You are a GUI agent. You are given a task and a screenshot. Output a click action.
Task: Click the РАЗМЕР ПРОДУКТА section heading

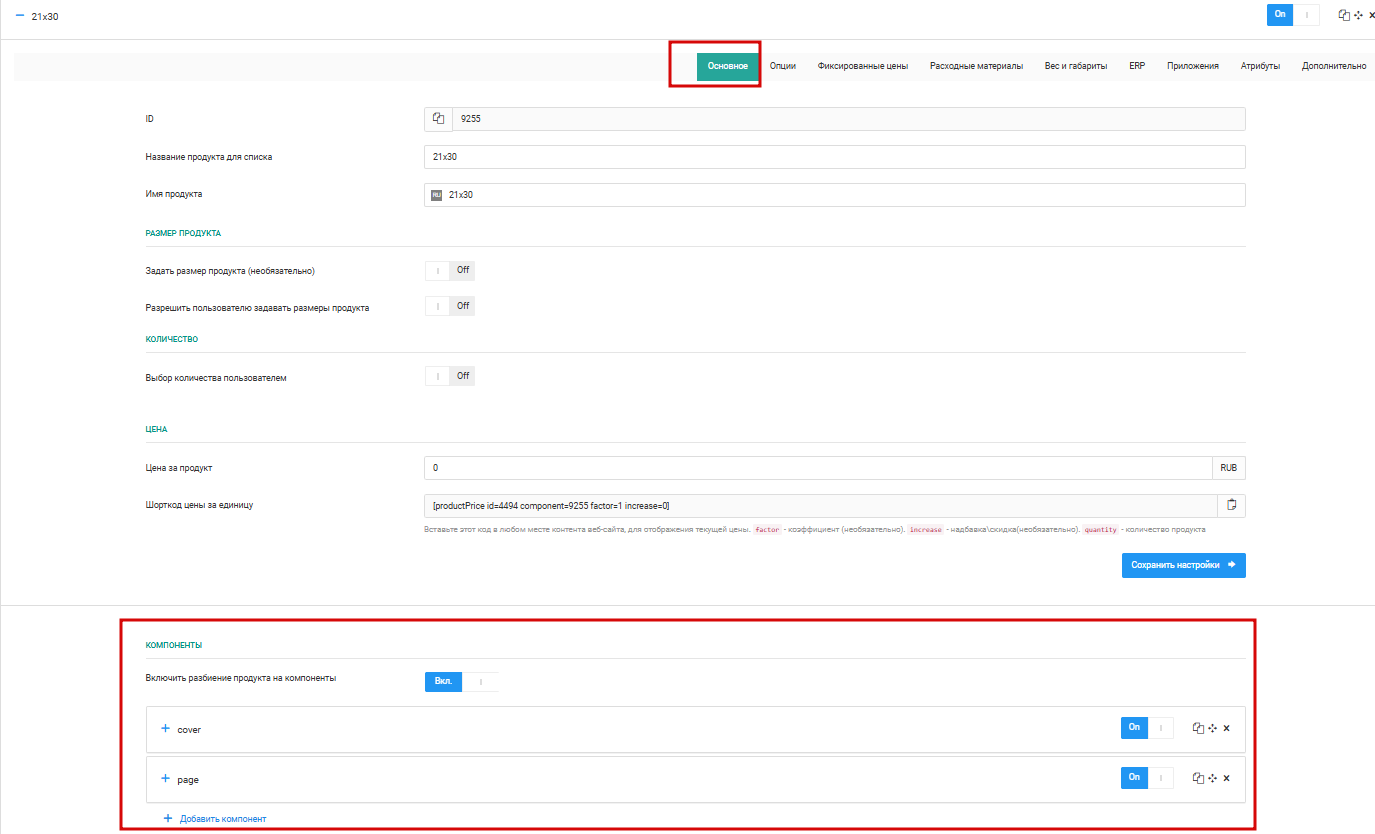[183, 233]
